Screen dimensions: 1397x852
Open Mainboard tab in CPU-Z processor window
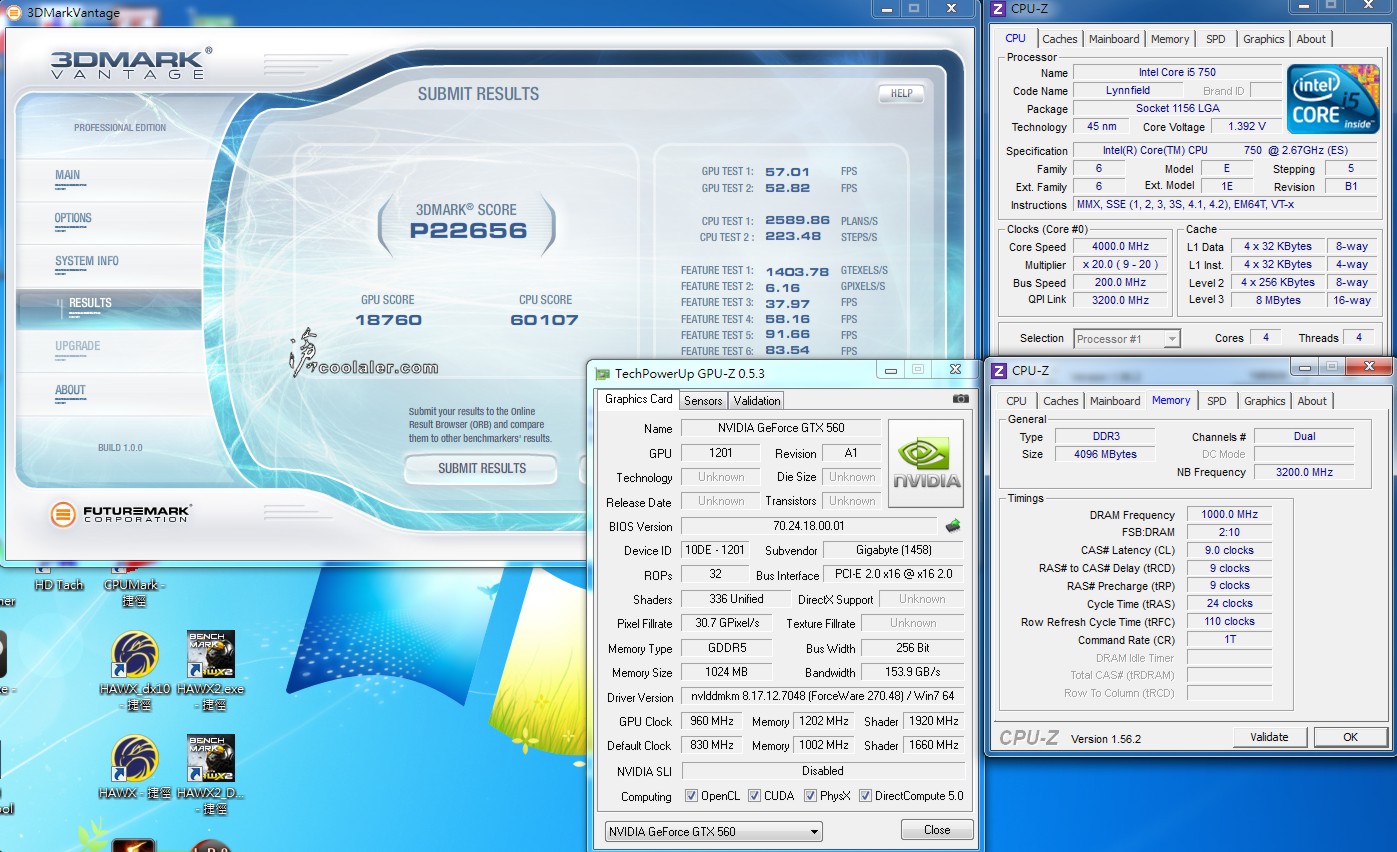[1114, 39]
